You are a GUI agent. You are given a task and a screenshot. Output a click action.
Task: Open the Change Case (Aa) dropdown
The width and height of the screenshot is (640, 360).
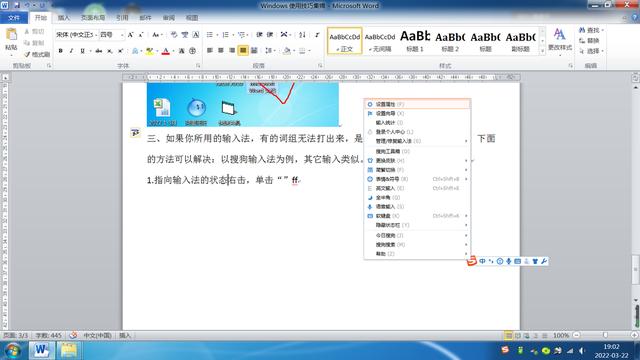pos(157,35)
